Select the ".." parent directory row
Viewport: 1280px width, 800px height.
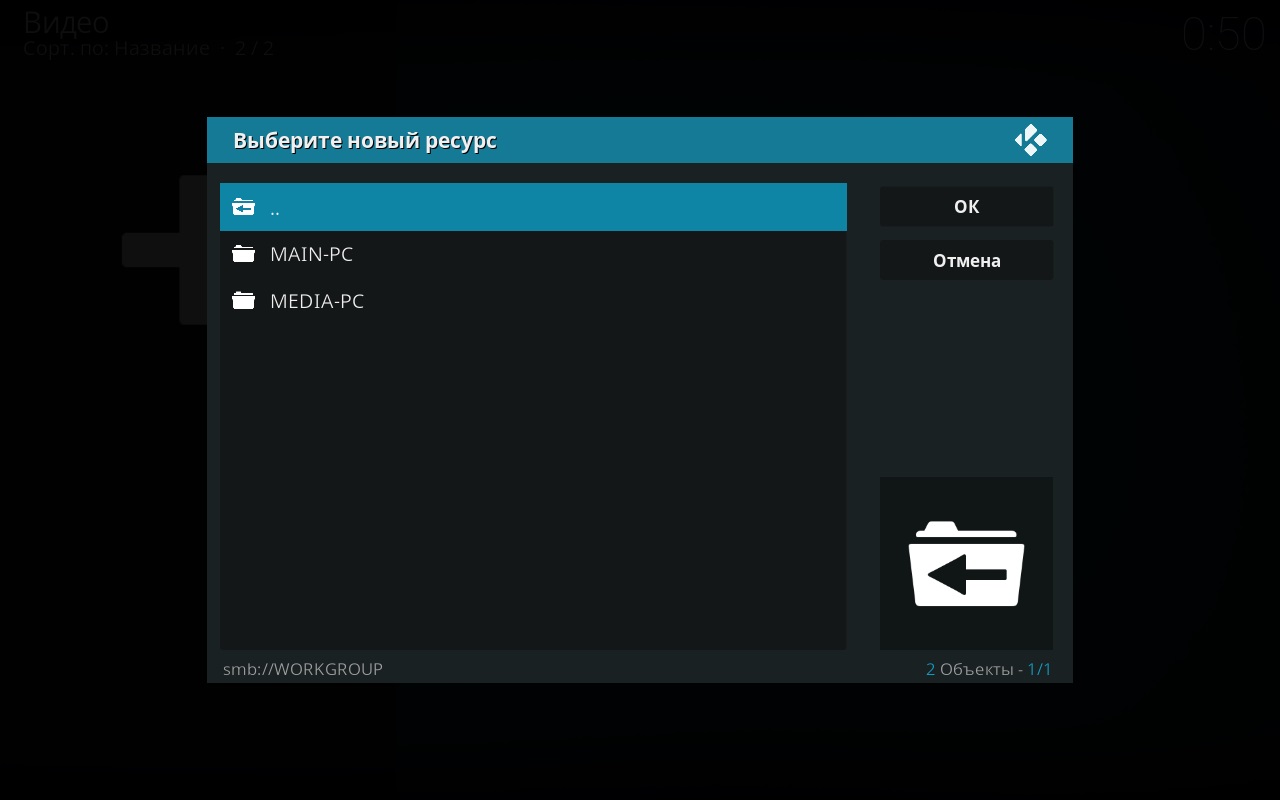tap(533, 207)
